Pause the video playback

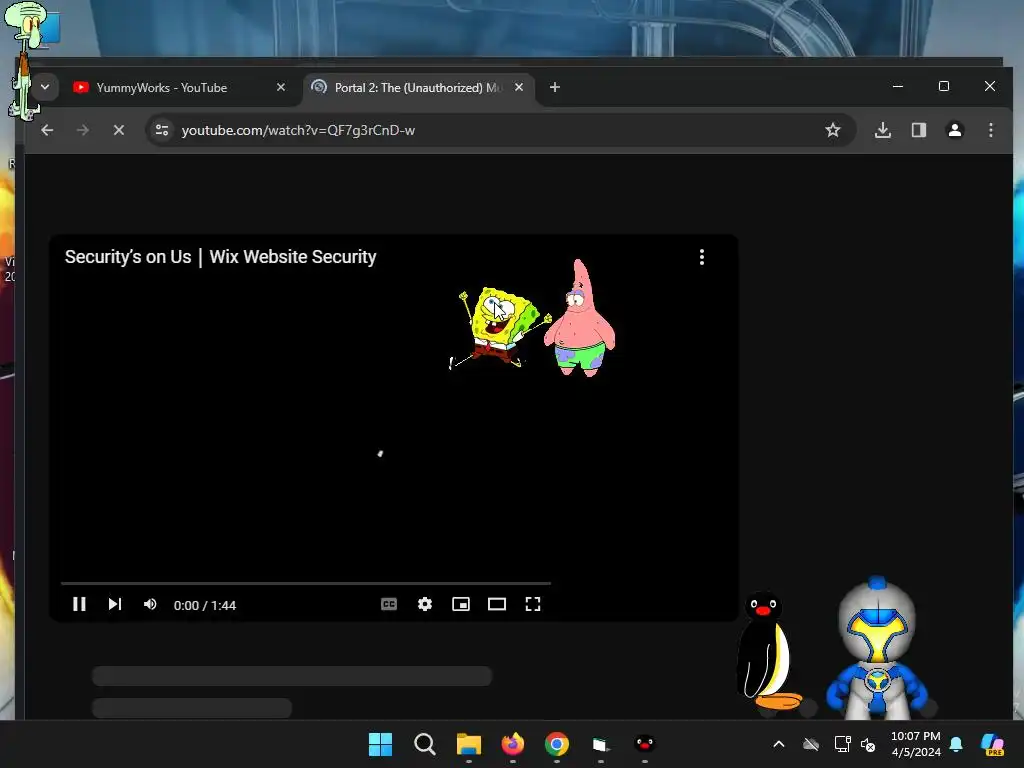79,604
